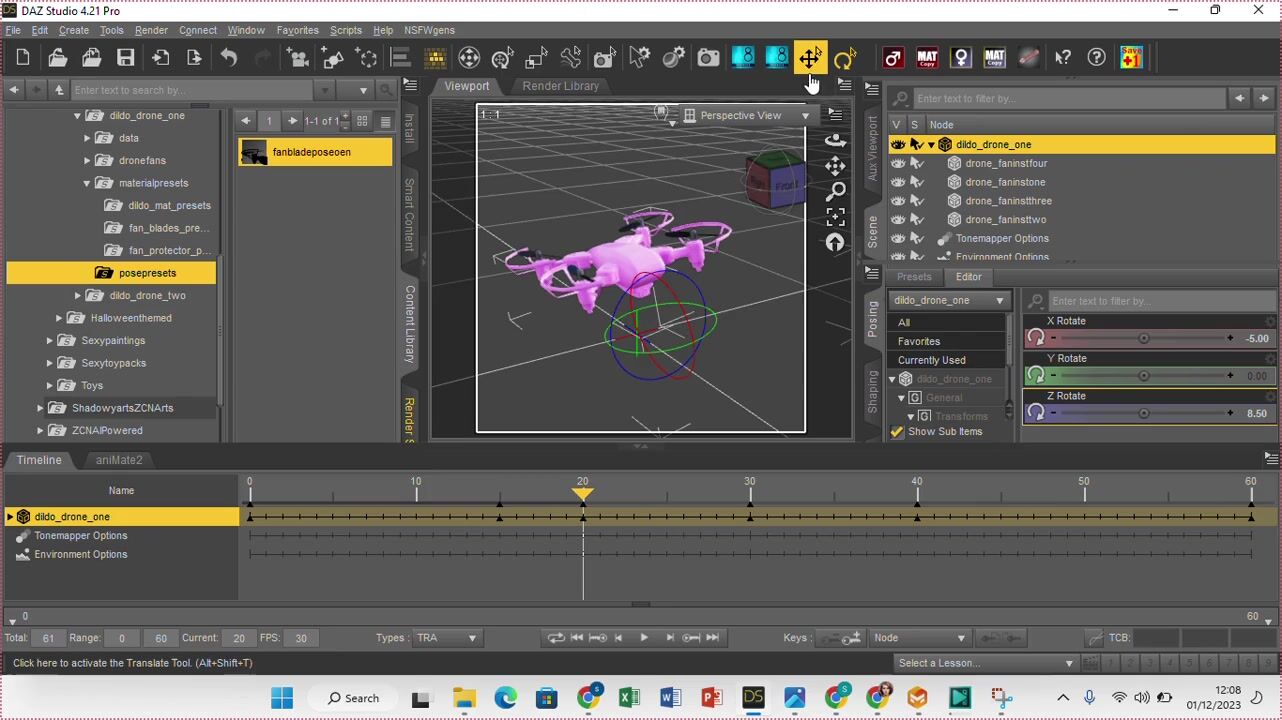Activate the Rotate tool icon
Viewport: 1282px width, 720px height.
click(x=844, y=58)
